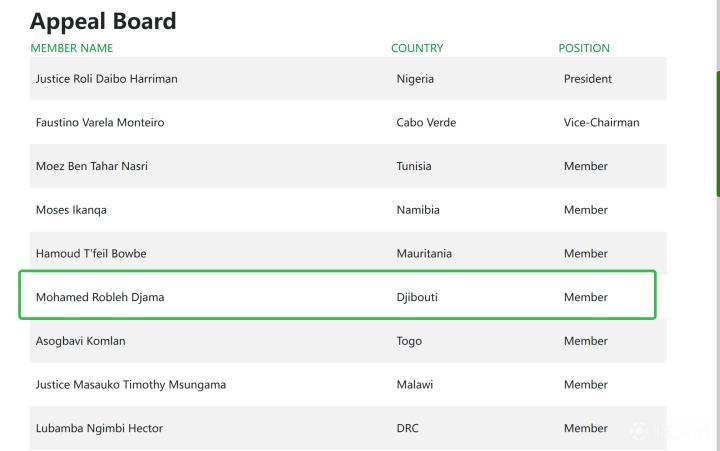Click the vertical page scrollbar
Screen dimensions: 720x451
pos(716,134)
